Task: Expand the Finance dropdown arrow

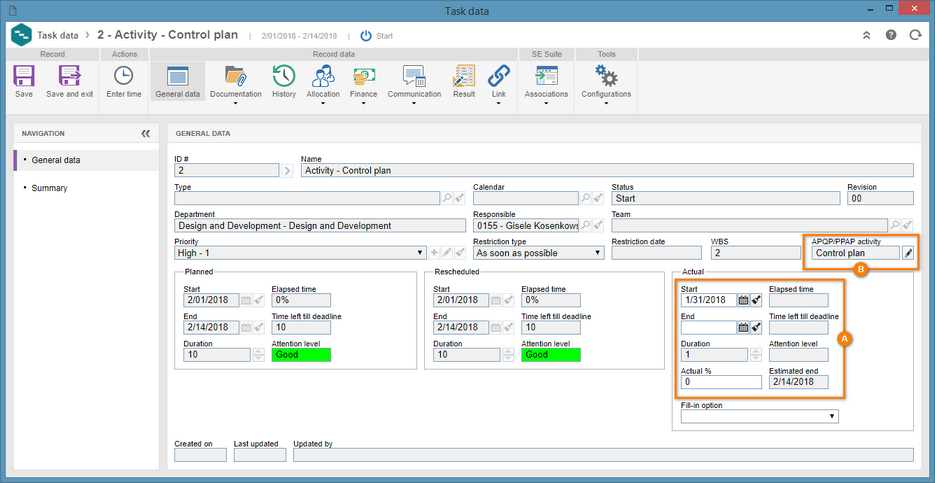Action: click(363, 103)
